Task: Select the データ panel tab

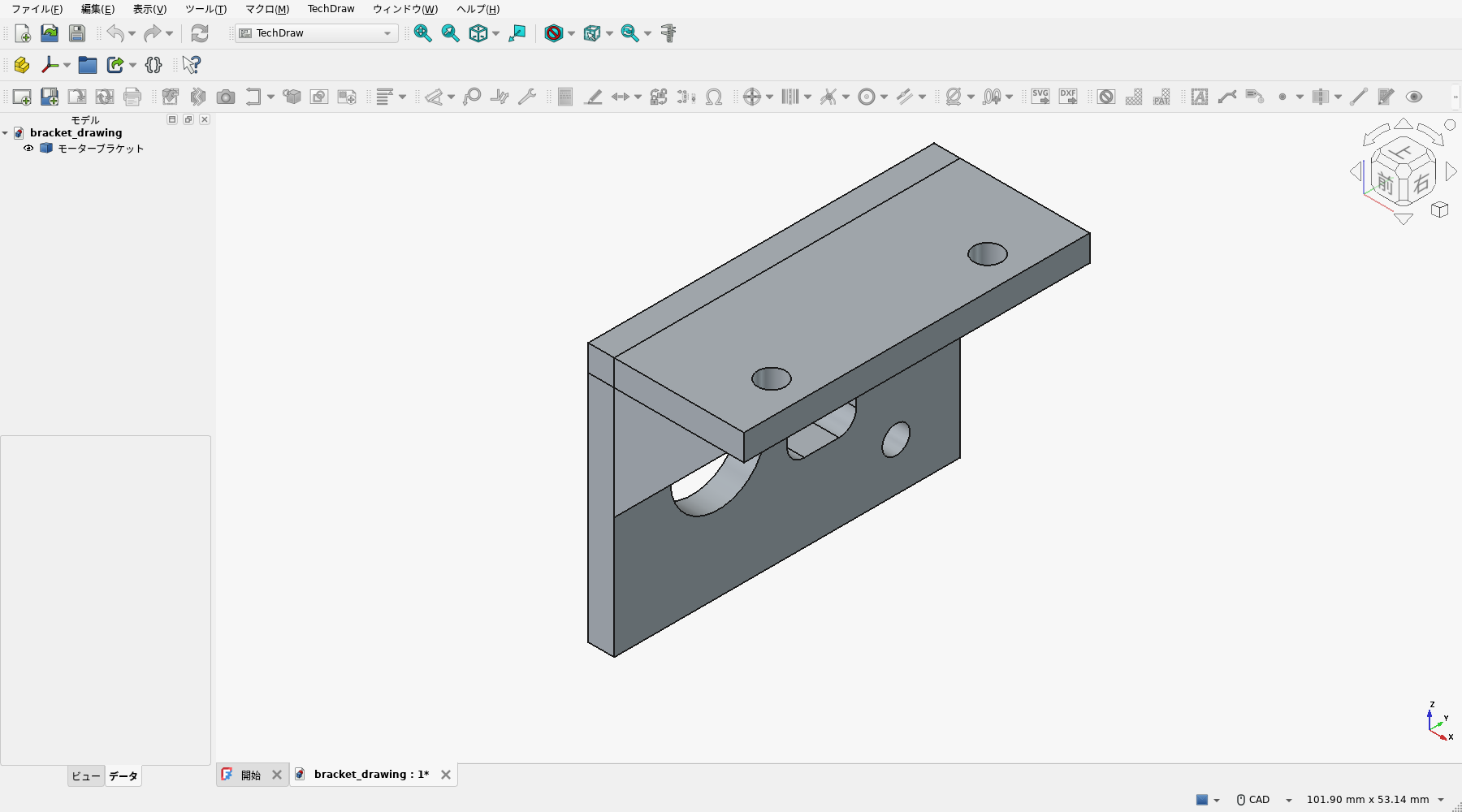Action: [123, 776]
